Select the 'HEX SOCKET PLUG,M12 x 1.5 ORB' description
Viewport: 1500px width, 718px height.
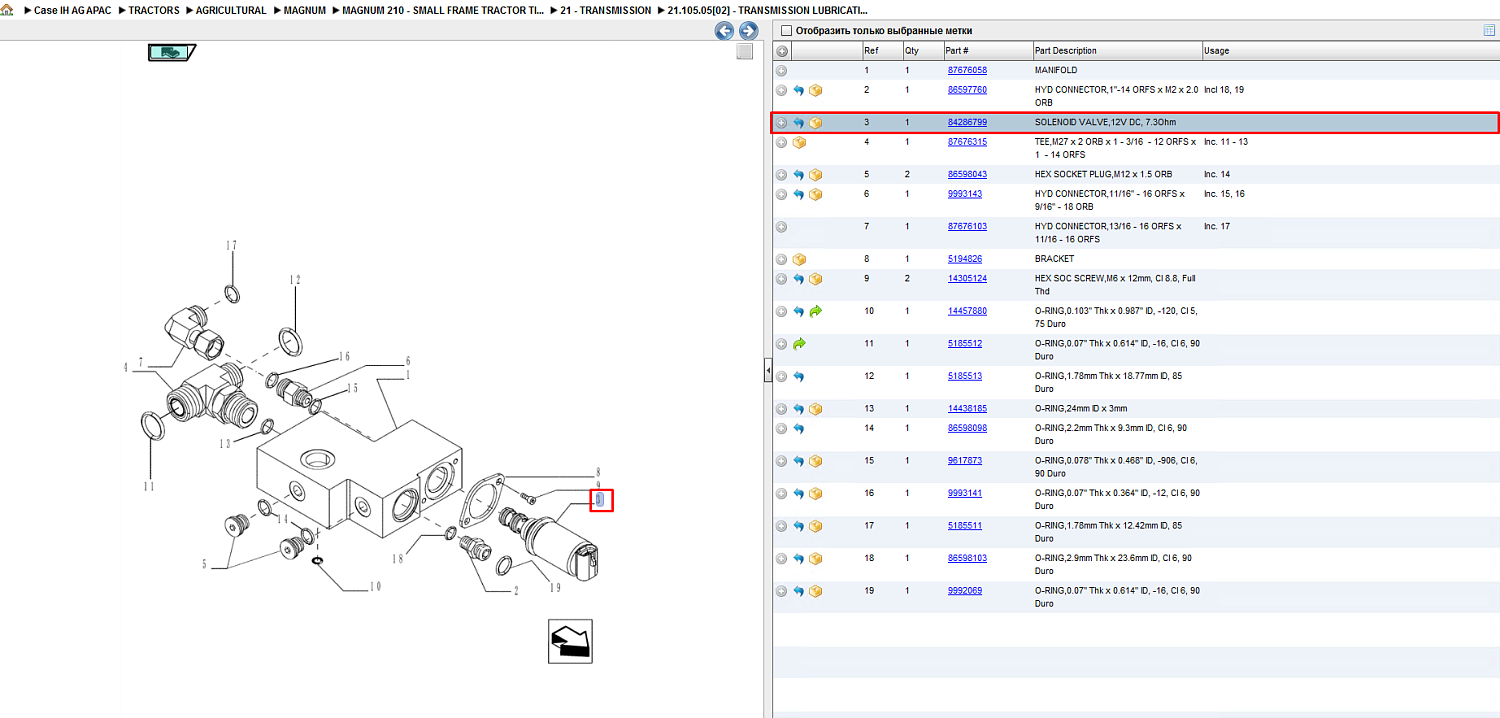[1103, 175]
